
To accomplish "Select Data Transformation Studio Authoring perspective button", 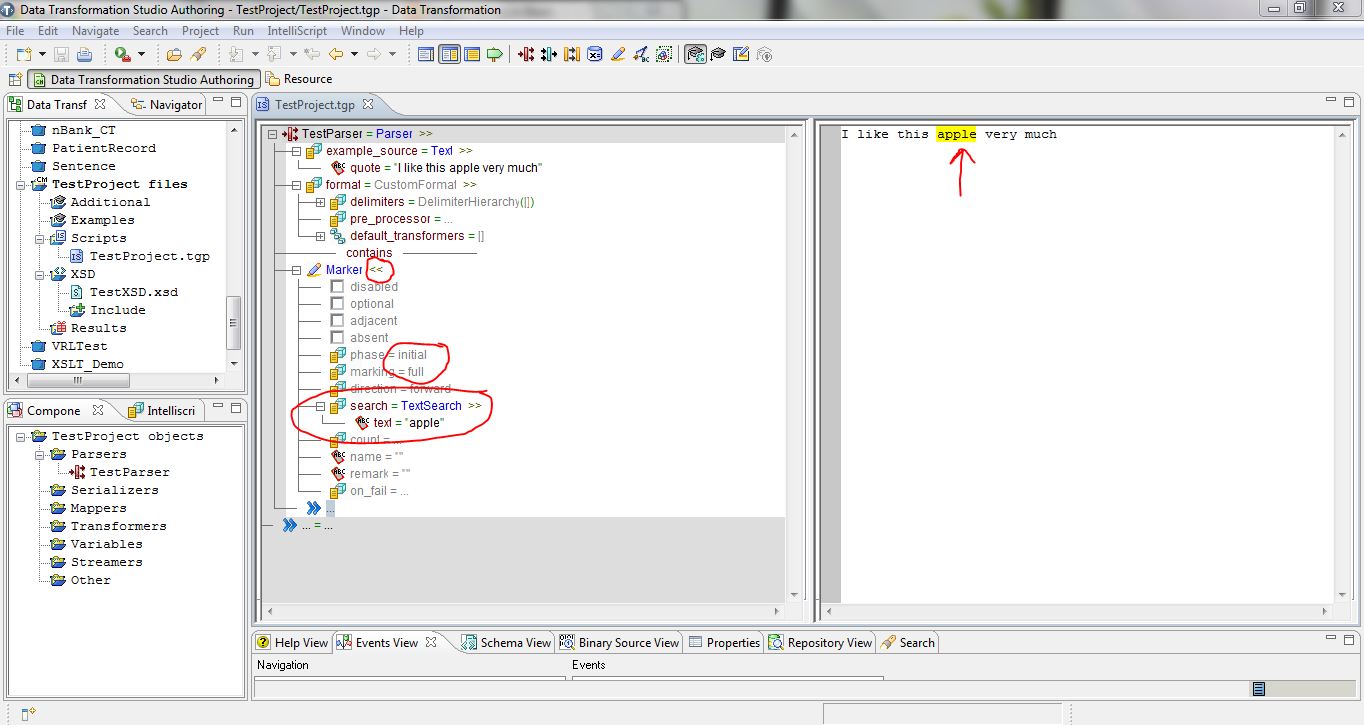I will coord(143,80).
